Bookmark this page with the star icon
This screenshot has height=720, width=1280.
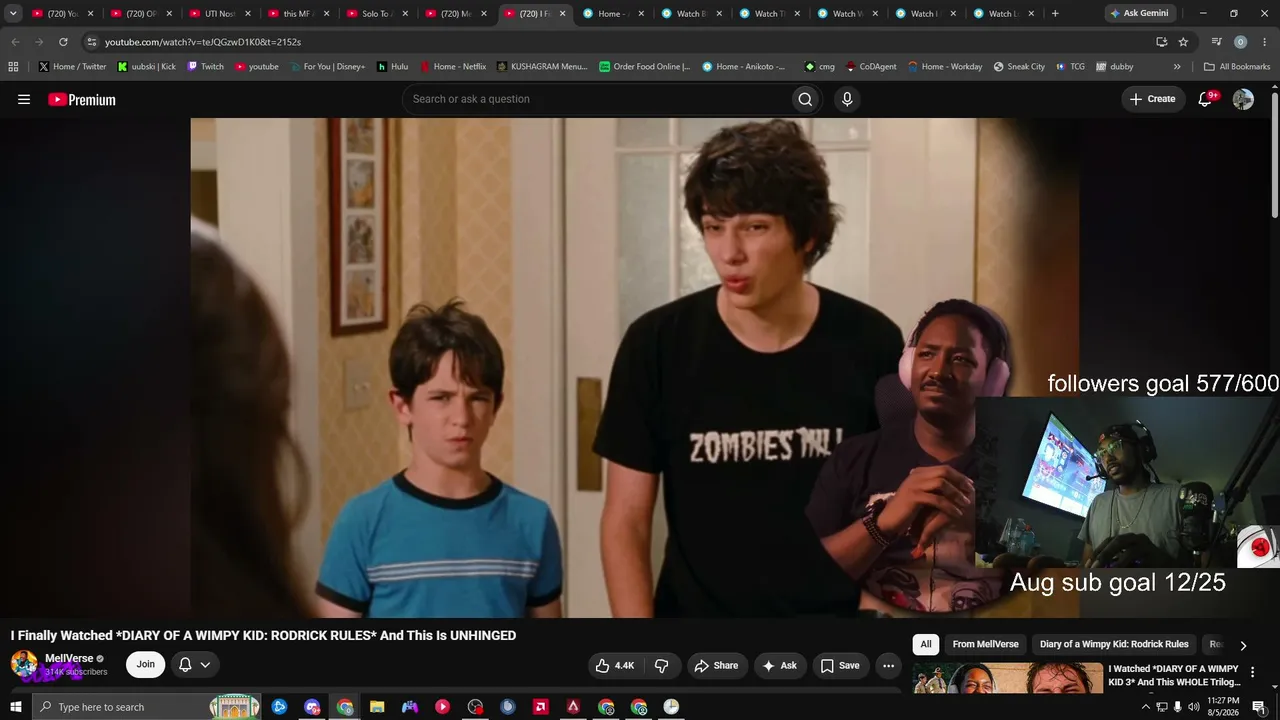1183,42
